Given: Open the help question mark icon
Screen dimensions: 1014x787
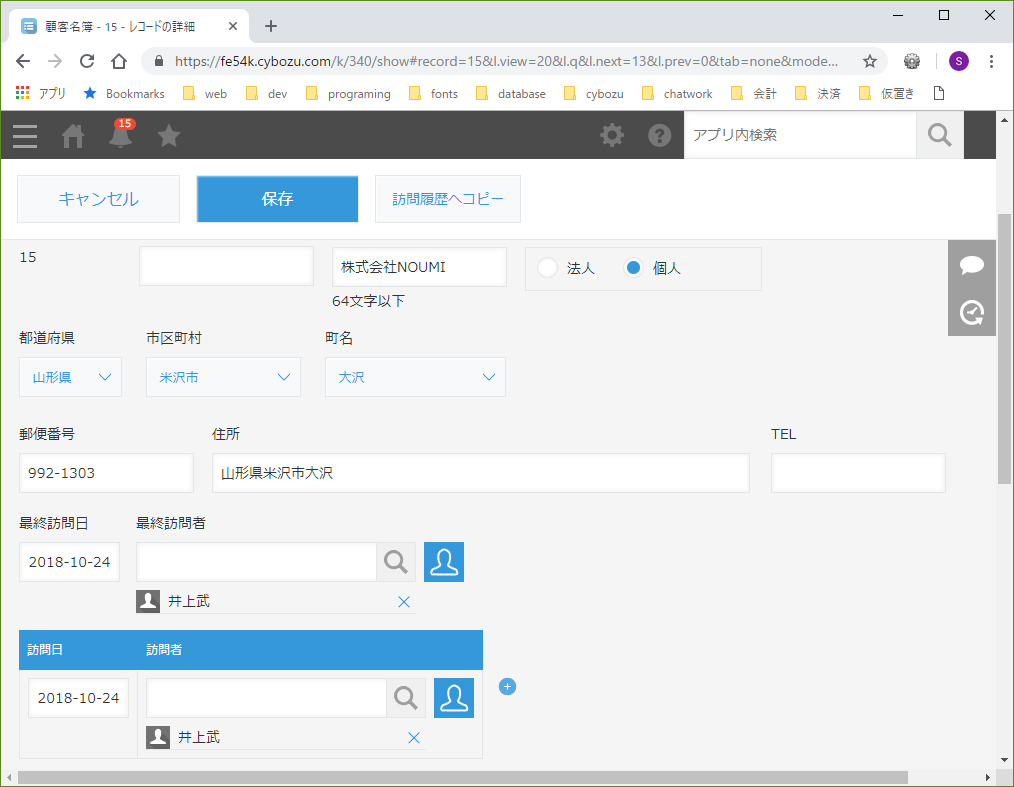Looking at the screenshot, I should point(660,135).
